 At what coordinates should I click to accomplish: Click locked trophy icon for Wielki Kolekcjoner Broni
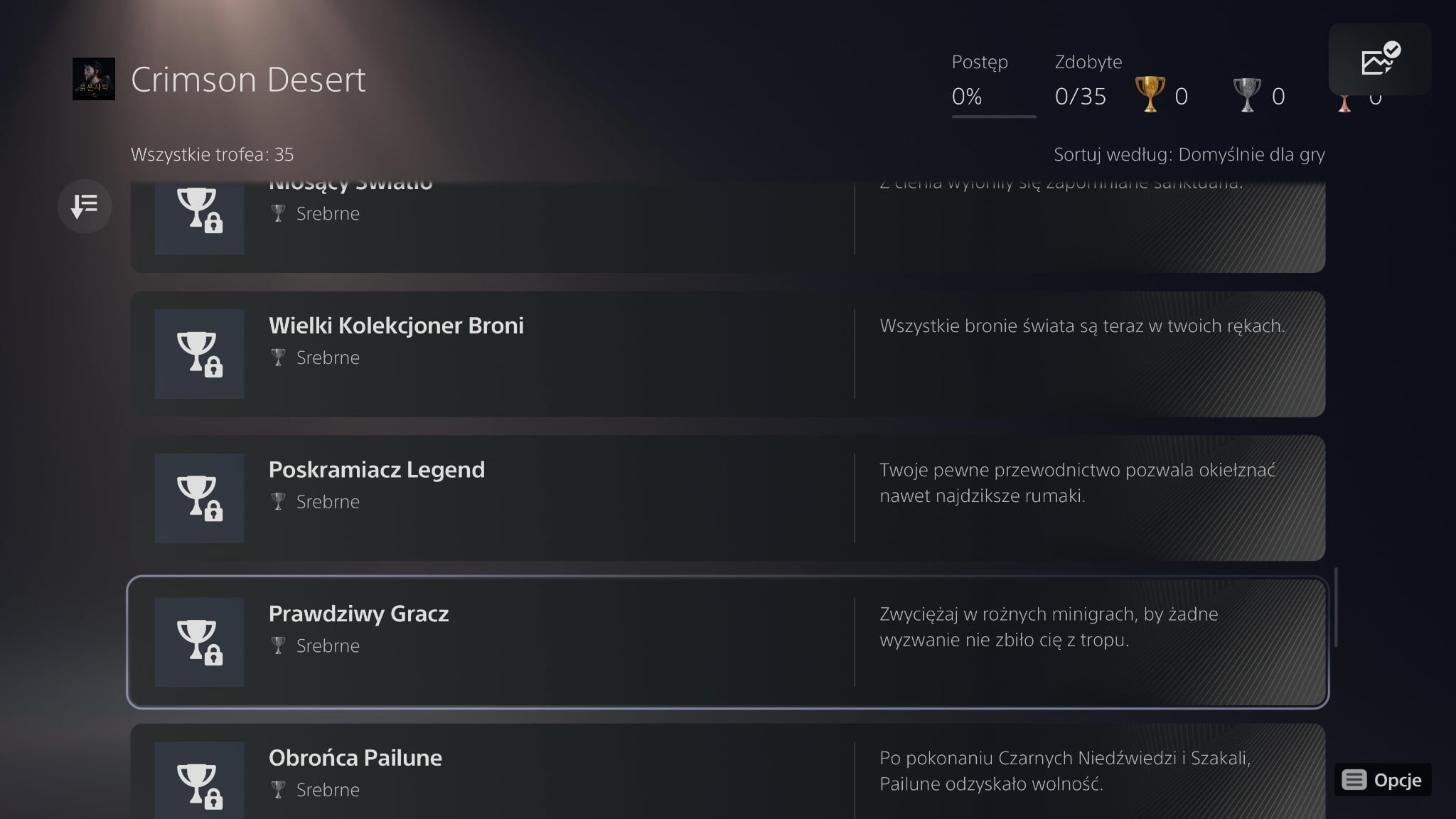pos(199,353)
